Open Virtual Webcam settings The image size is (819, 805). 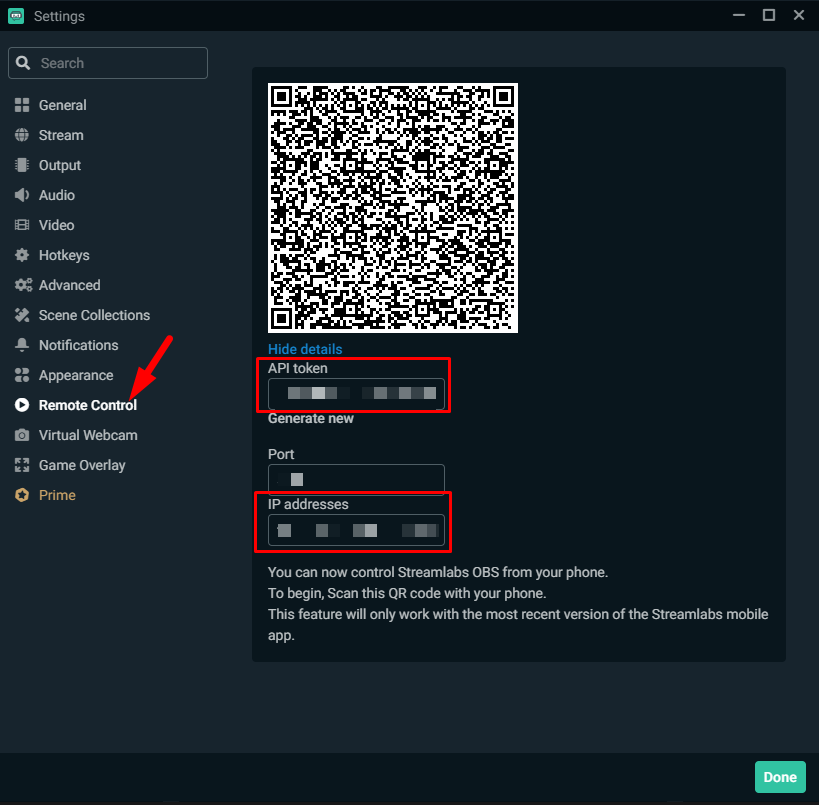(x=88, y=435)
